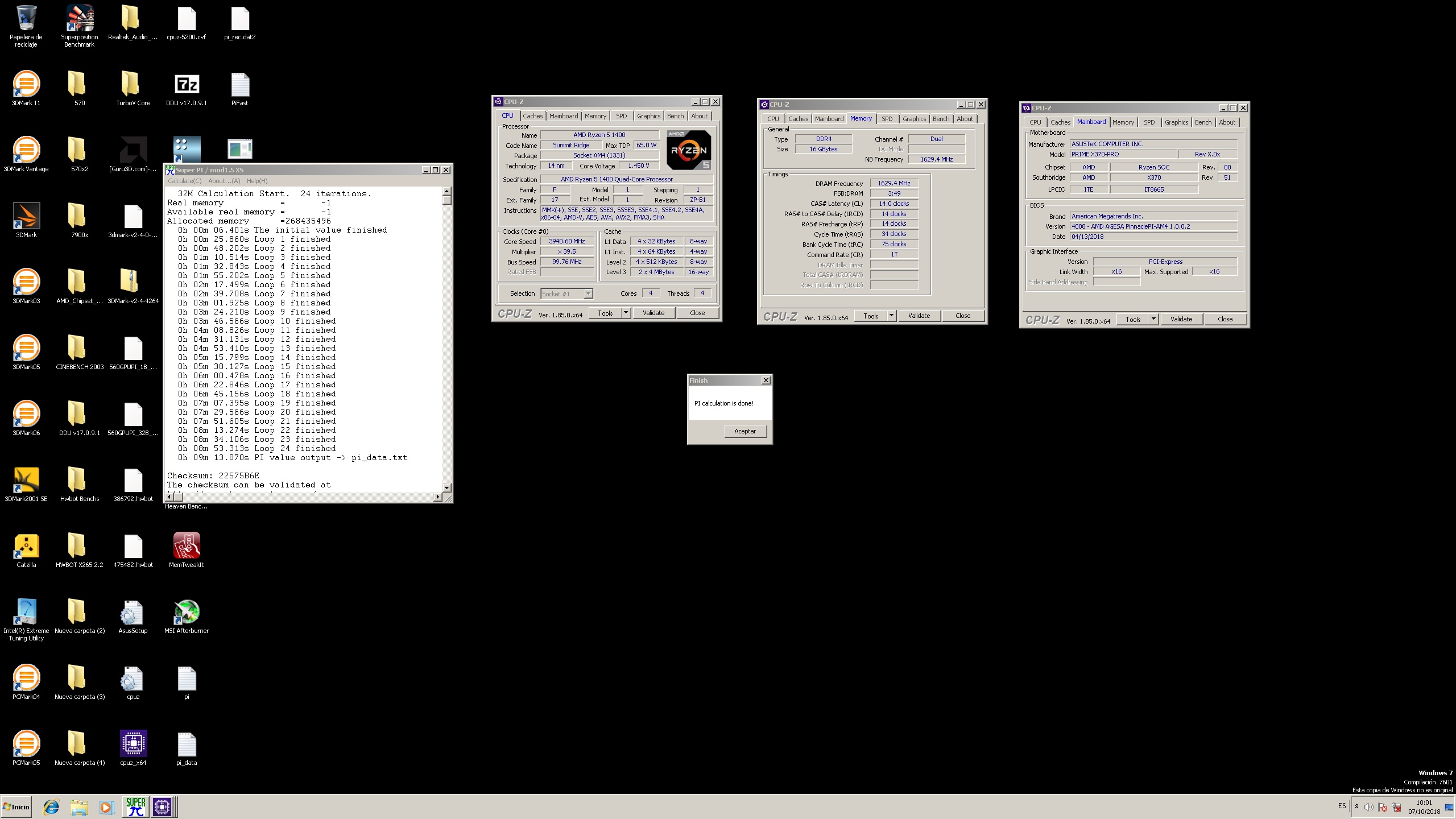Select the 3DMark desktop icon
Viewport: 1456px width, 819px height.
[26, 220]
